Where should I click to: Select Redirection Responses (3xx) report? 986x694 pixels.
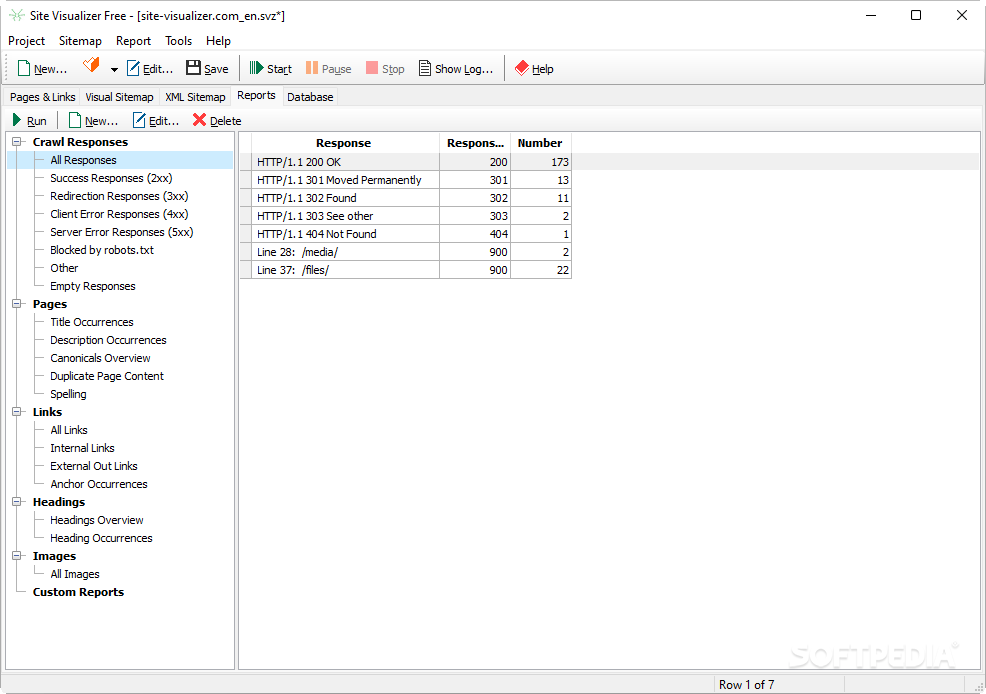119,196
